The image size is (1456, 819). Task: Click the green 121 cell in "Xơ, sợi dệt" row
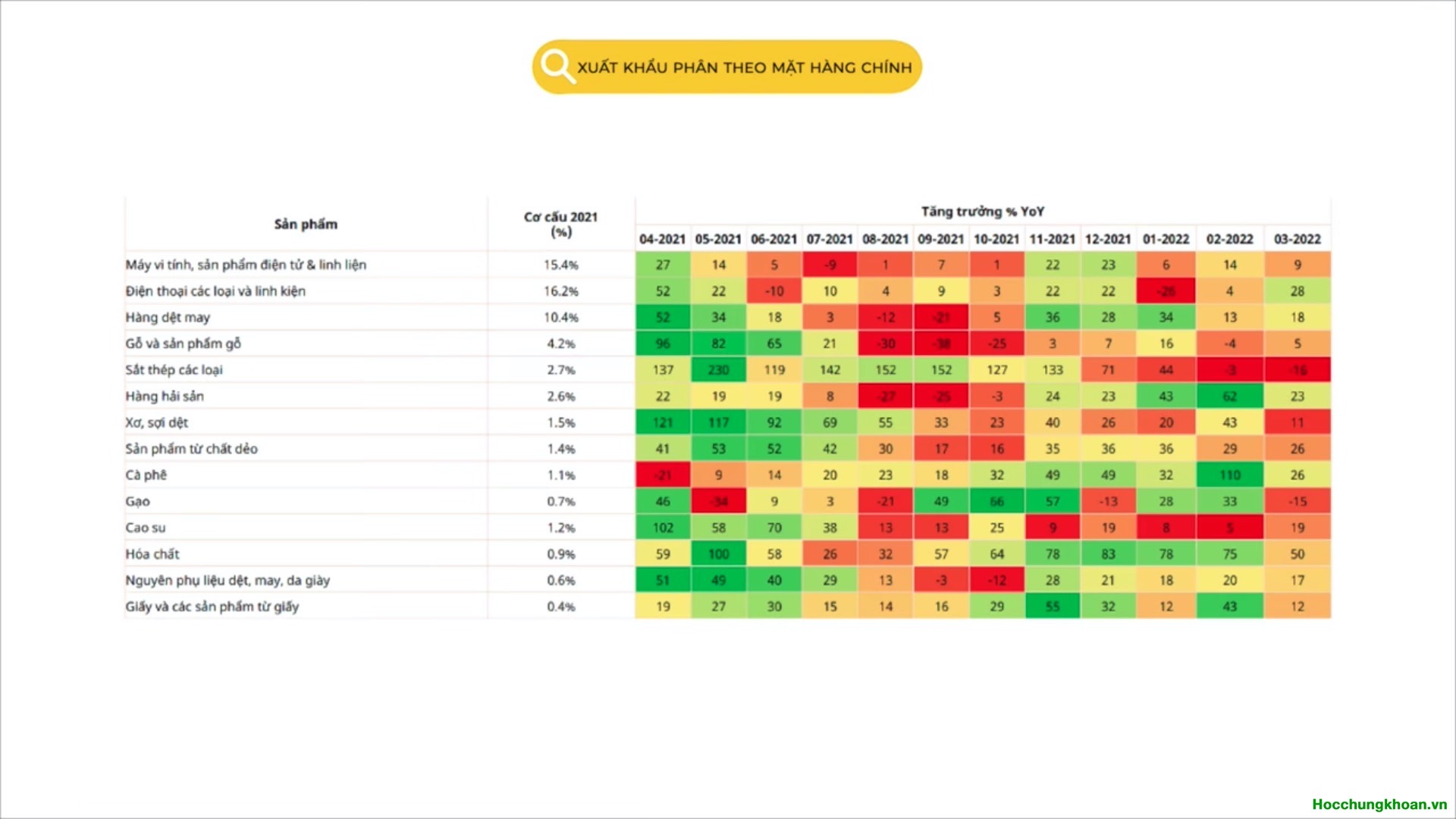click(663, 422)
